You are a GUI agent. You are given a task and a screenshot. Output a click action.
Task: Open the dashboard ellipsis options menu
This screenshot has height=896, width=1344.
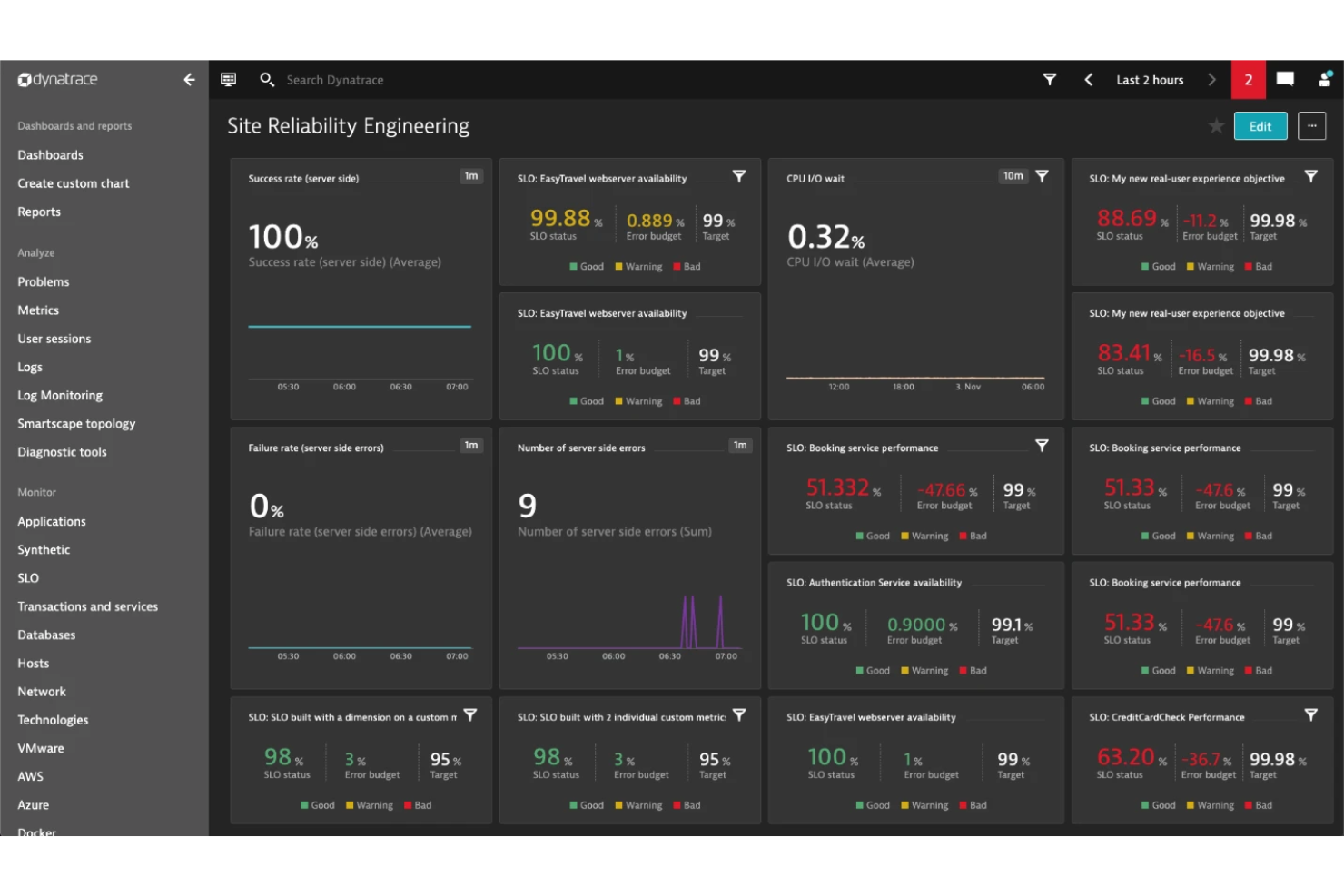(1312, 126)
